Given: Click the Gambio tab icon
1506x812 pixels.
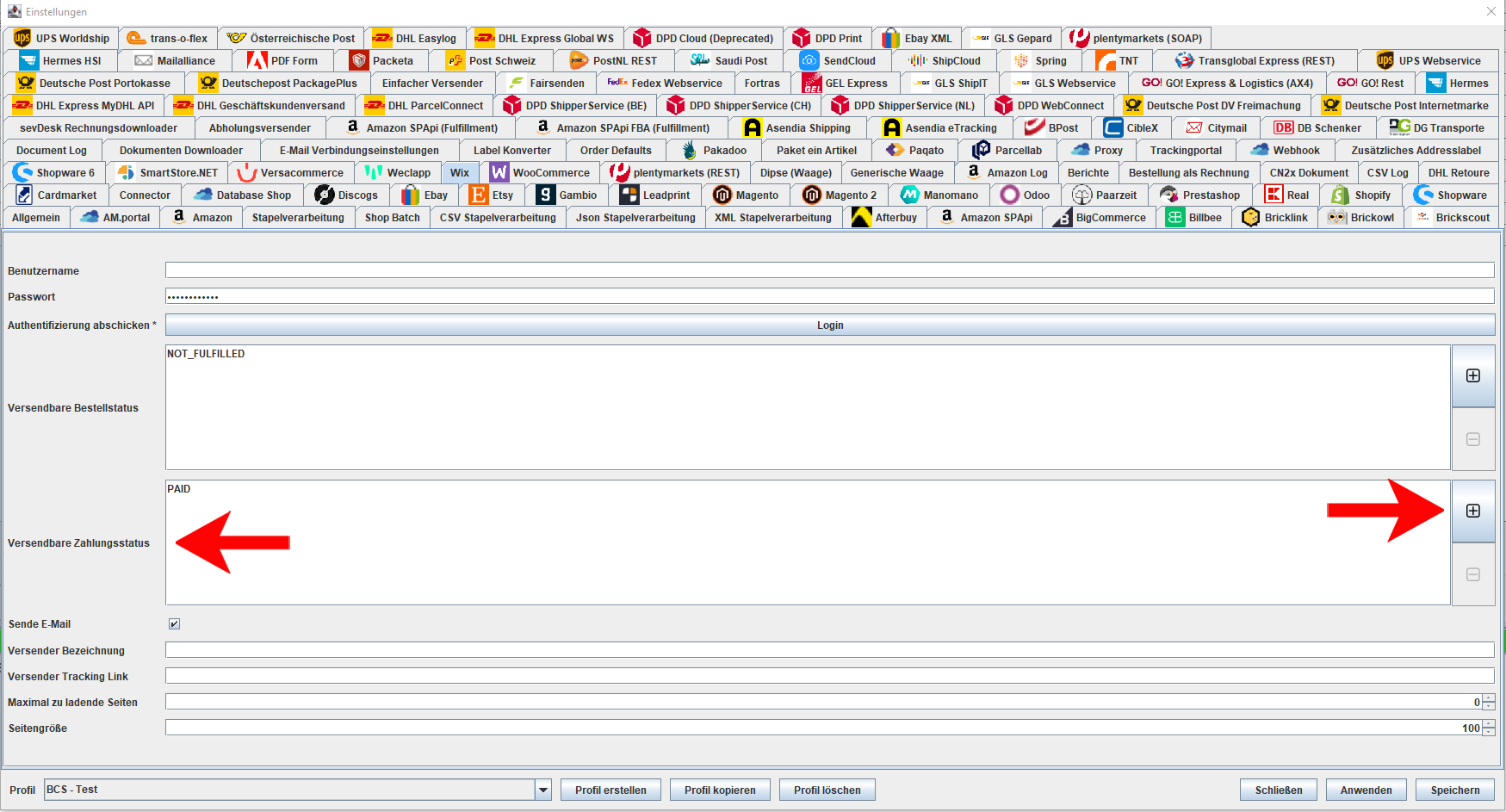Looking at the screenshot, I should point(546,195).
